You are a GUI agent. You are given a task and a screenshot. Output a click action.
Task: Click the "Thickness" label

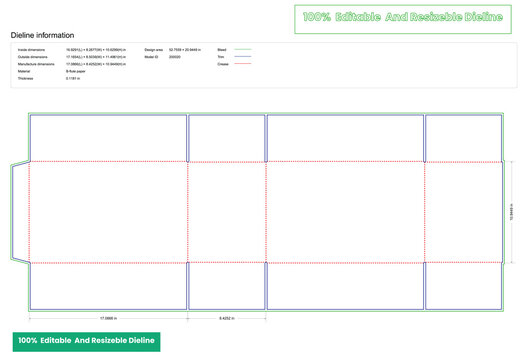pyautogui.click(x=26, y=78)
